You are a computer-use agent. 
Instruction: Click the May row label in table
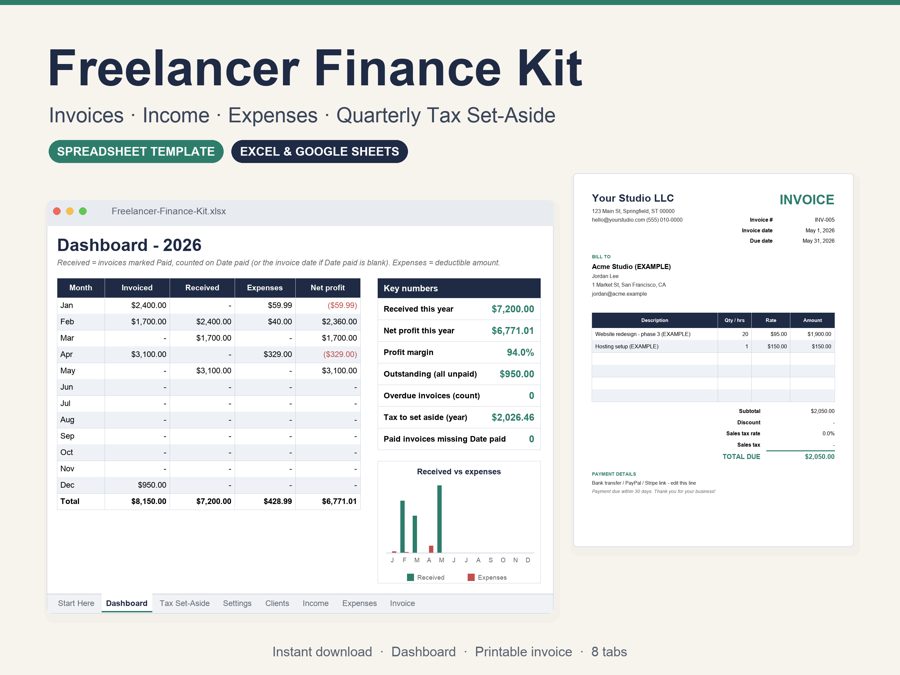coord(68,371)
